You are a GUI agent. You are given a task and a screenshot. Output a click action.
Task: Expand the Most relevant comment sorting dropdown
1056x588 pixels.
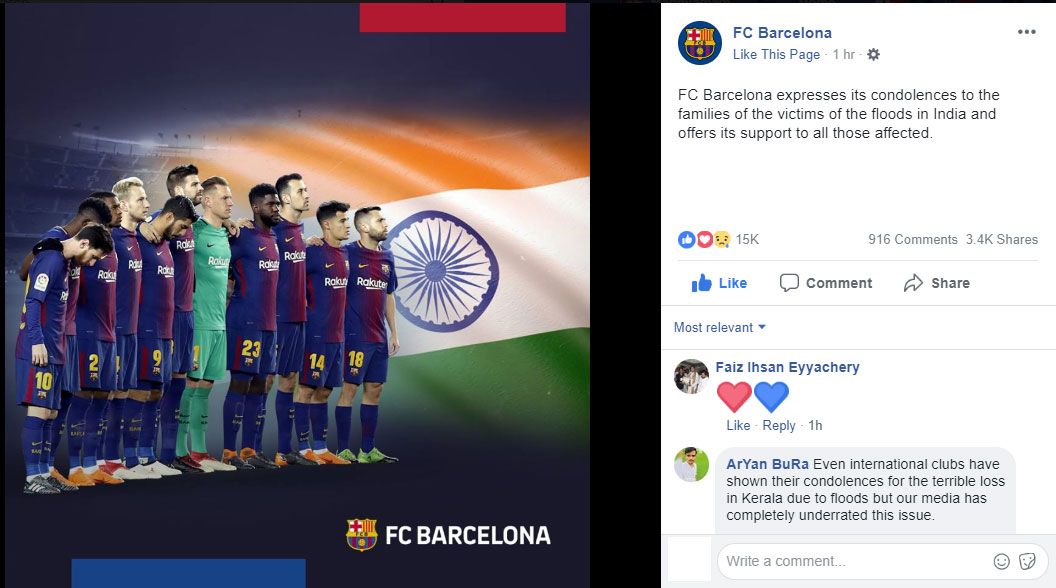click(720, 327)
